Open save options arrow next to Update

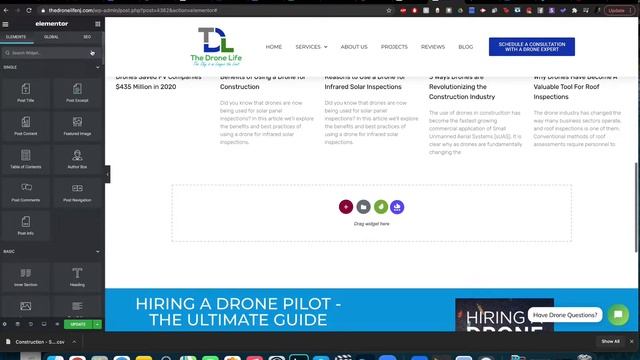tap(97, 324)
